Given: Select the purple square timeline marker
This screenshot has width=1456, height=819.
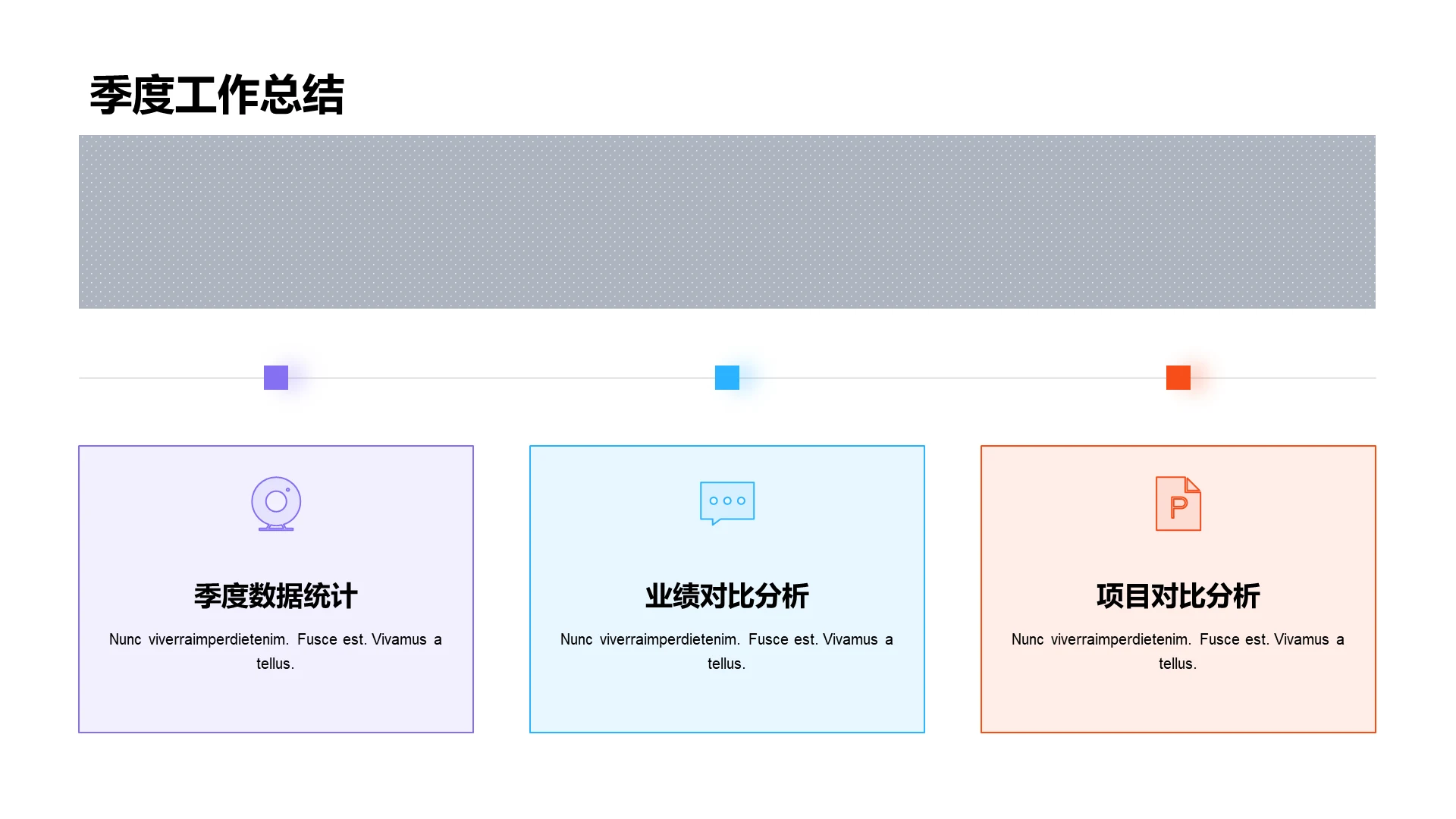Looking at the screenshot, I should pos(276,378).
